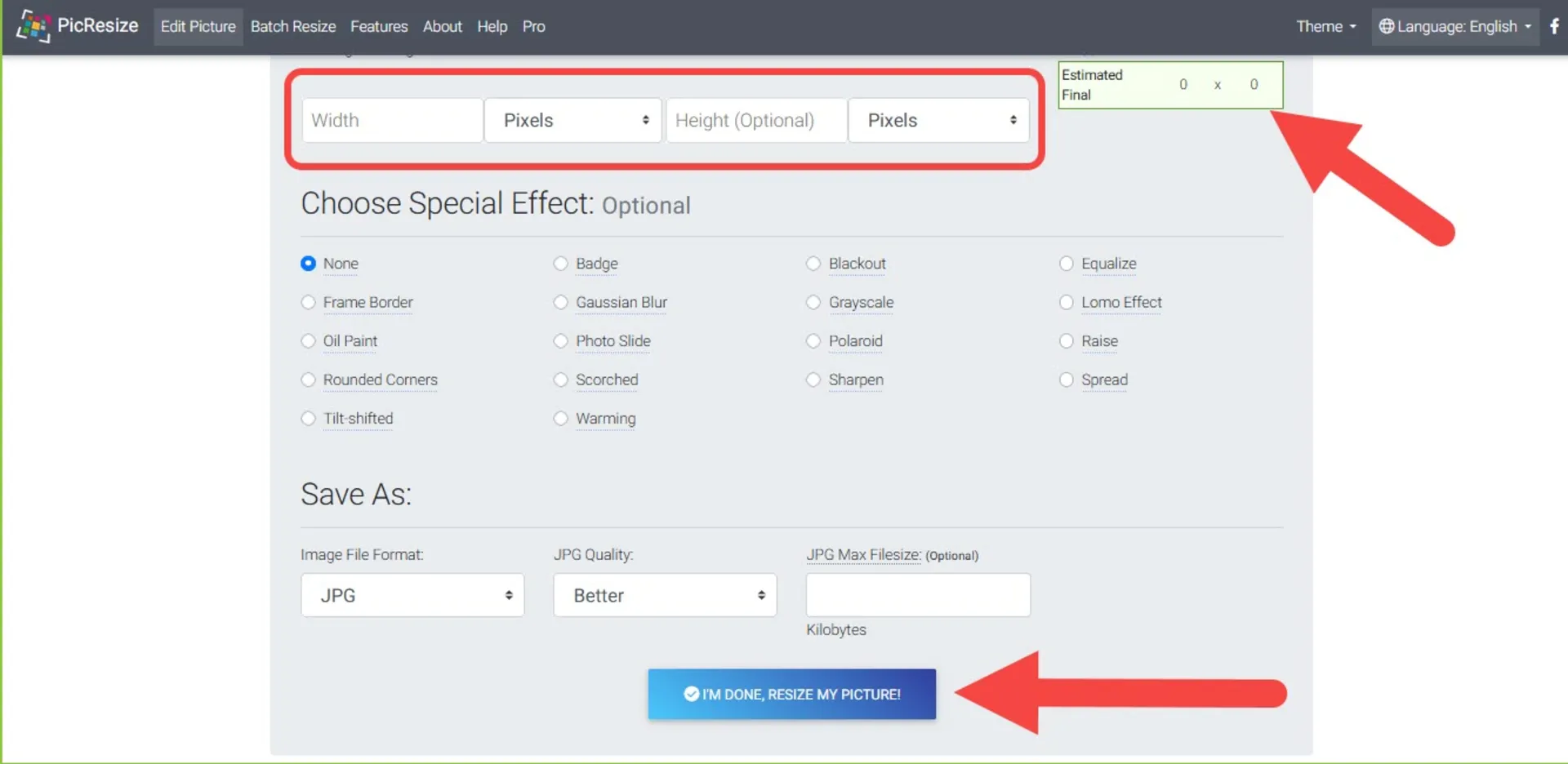Click the globe Language: English selector
1568x764 pixels.
pyautogui.click(x=1454, y=26)
